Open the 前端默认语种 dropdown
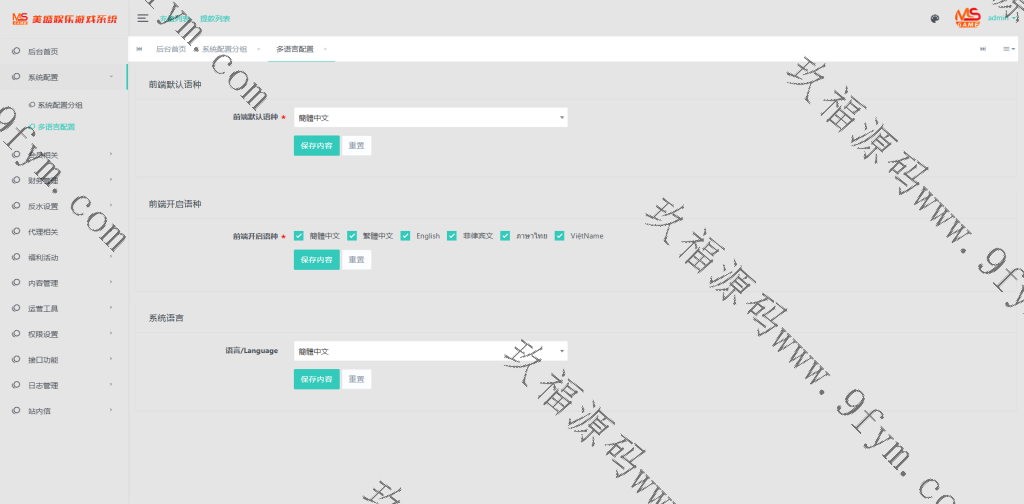Image resolution: width=1024 pixels, height=504 pixels. [x=430, y=118]
